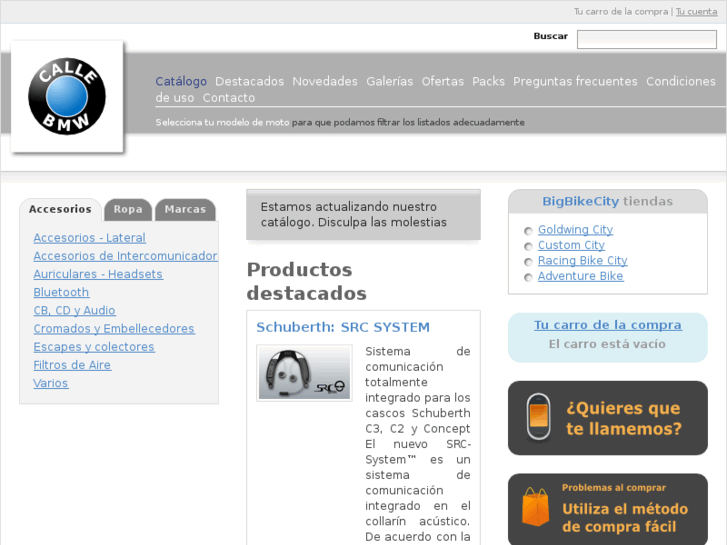The width and height of the screenshot is (727, 545).
Task: Open the Bluetooth category
Action: click(61, 292)
